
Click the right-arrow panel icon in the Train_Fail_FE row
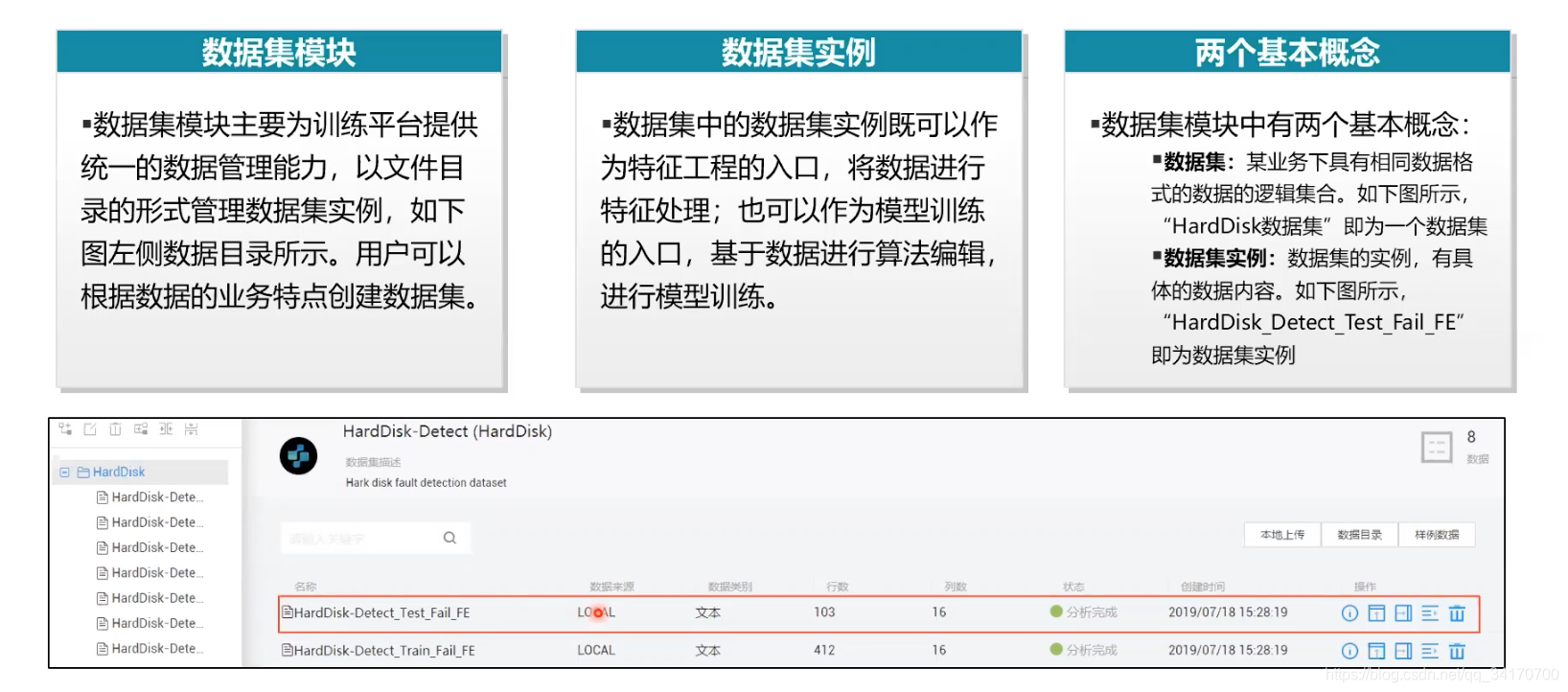(x=1403, y=651)
